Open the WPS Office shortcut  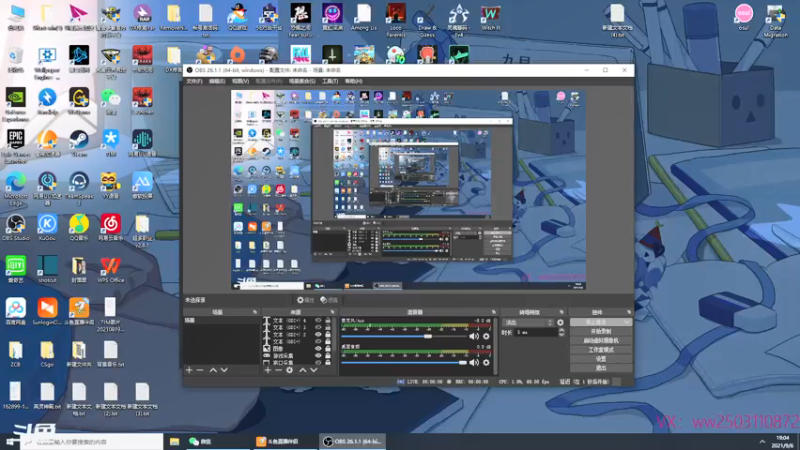[x=110, y=269]
